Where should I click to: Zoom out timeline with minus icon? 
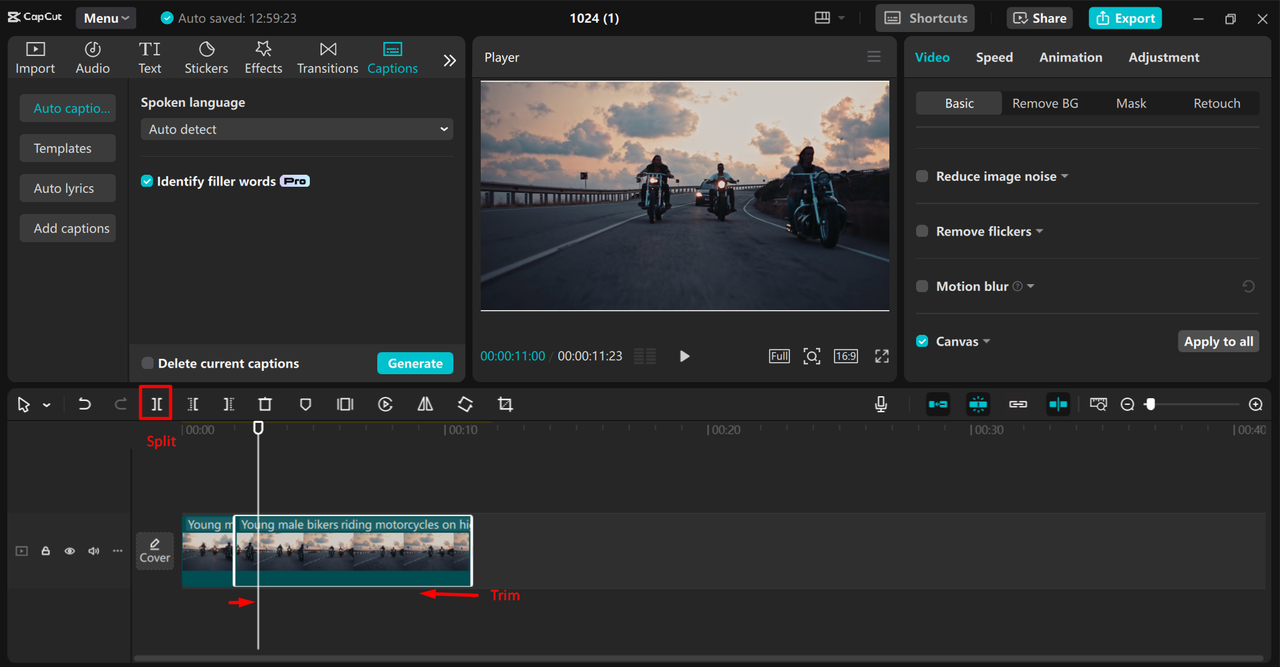1127,404
